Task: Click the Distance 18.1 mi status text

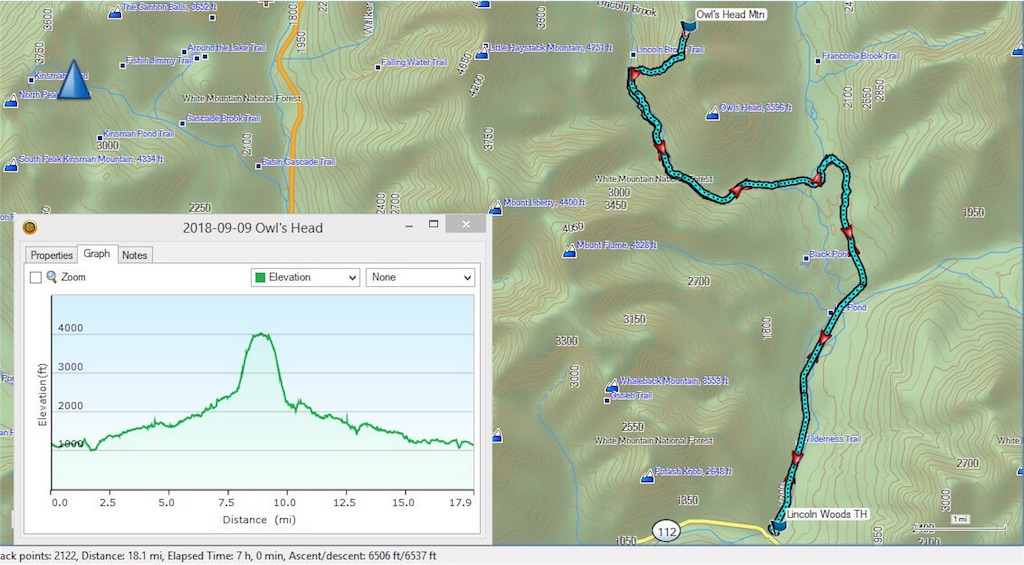Action: 121,556
